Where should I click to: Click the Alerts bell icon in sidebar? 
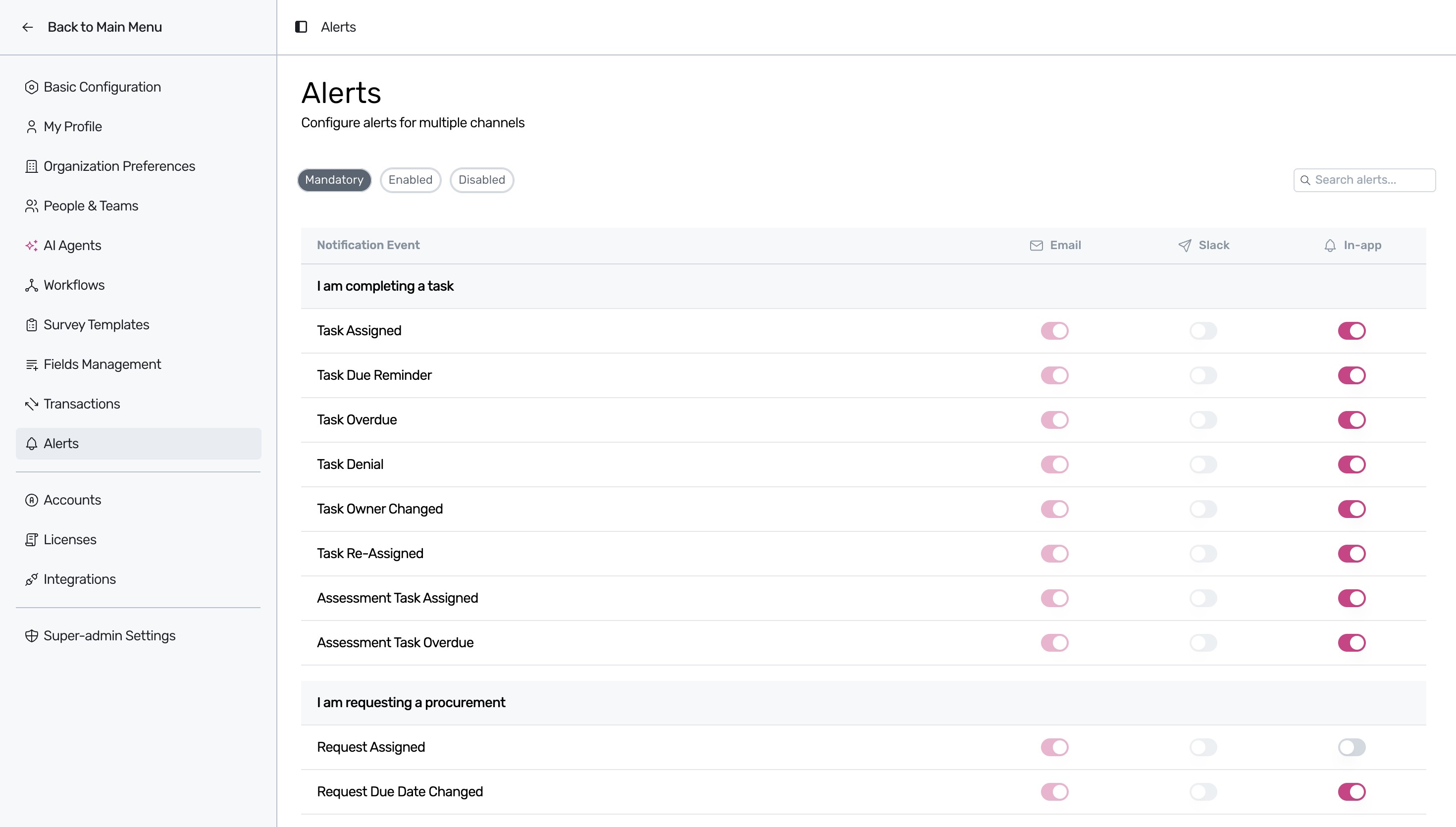[x=31, y=444]
